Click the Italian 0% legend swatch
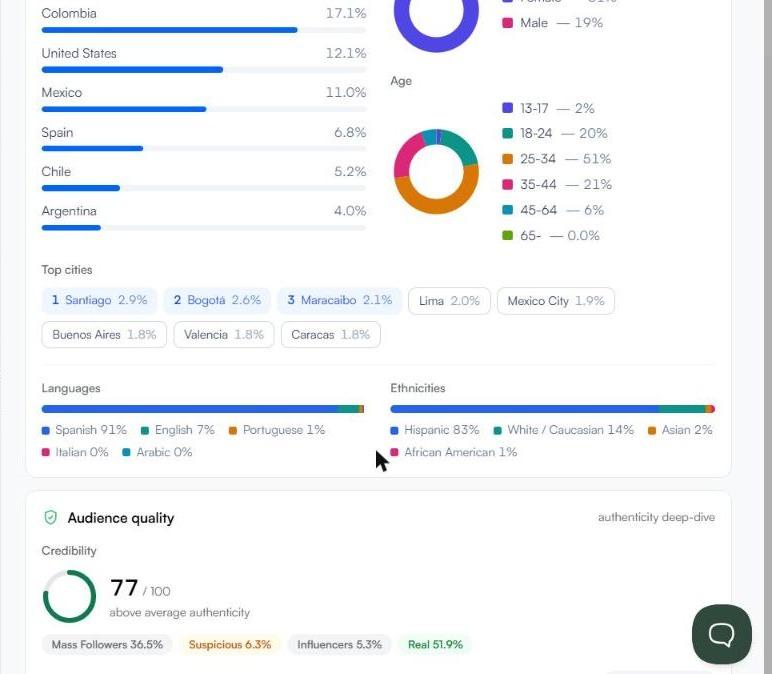This screenshot has height=674, width=772. point(46,452)
